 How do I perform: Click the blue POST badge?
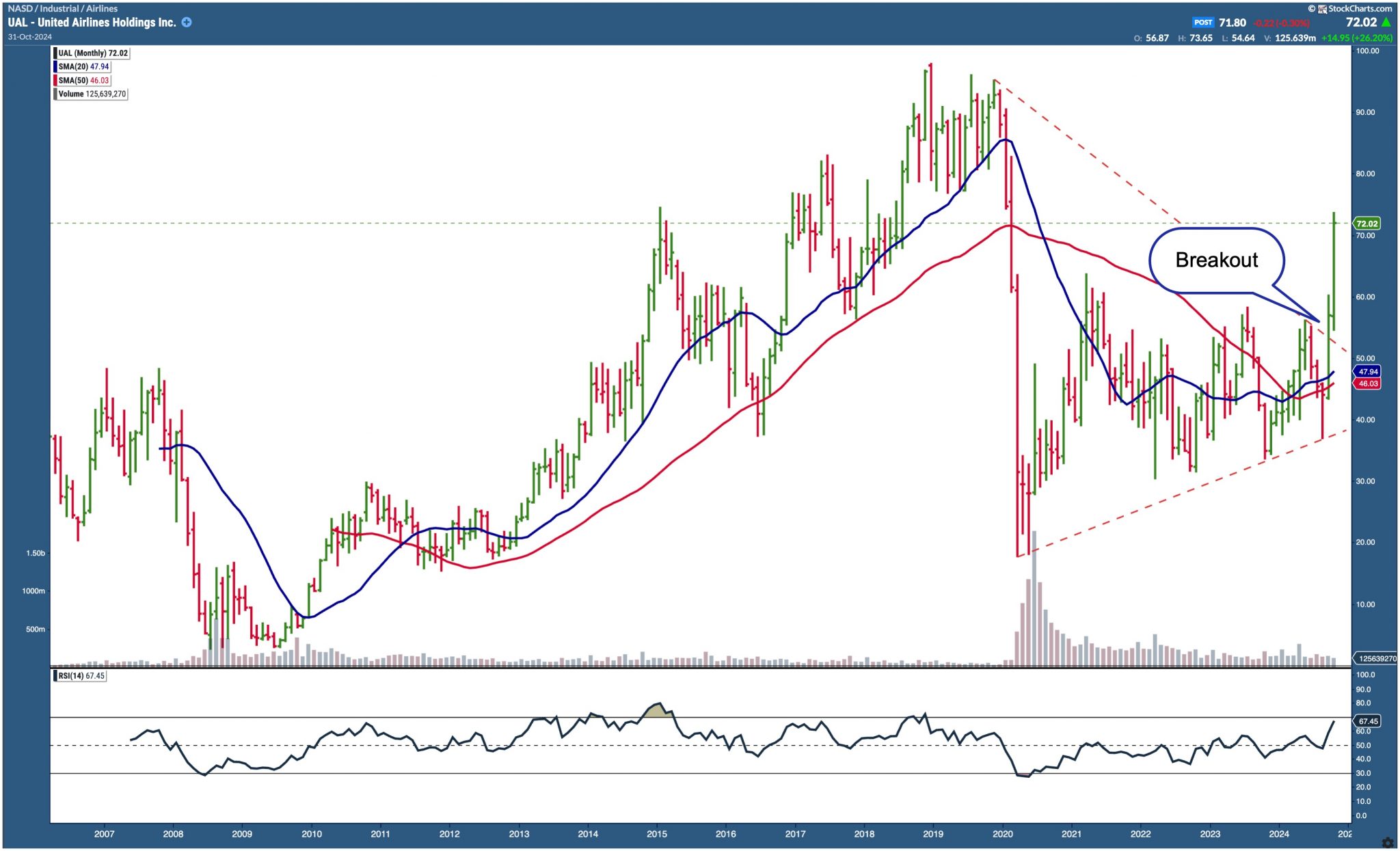(x=1203, y=23)
